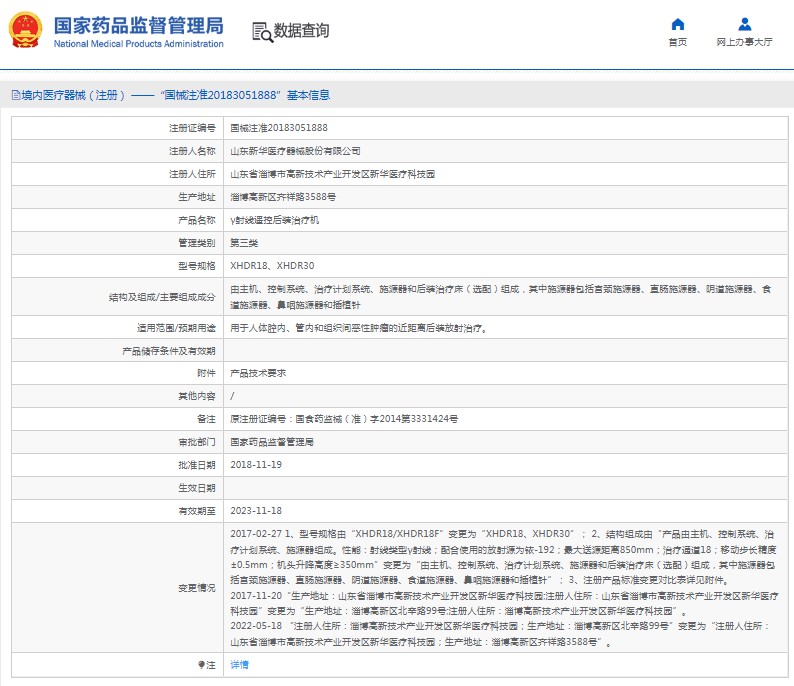Click 有效期至 row label
The image size is (794, 686).
(x=196, y=511)
